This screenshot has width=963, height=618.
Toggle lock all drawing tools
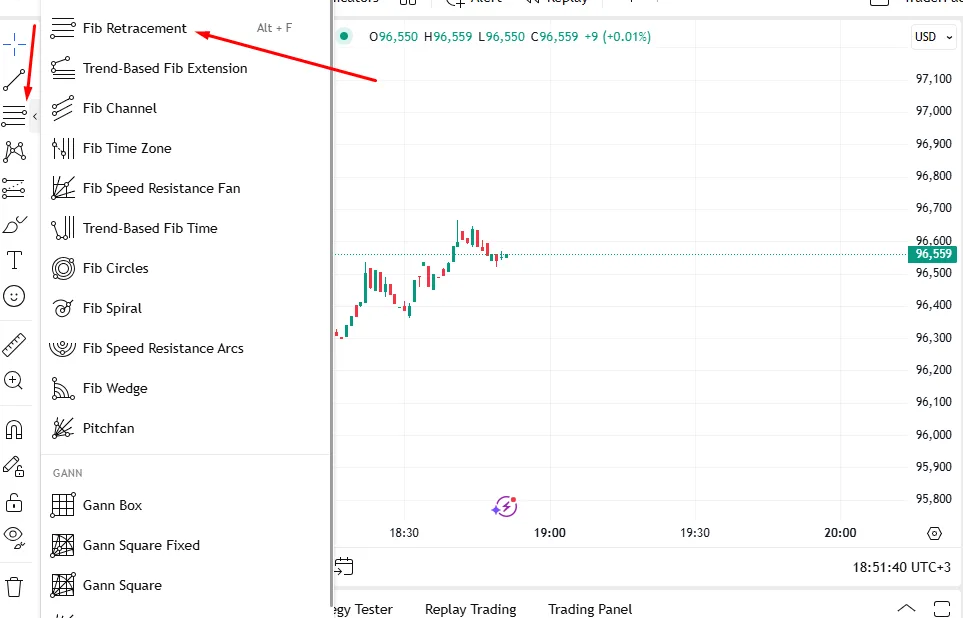coord(14,502)
